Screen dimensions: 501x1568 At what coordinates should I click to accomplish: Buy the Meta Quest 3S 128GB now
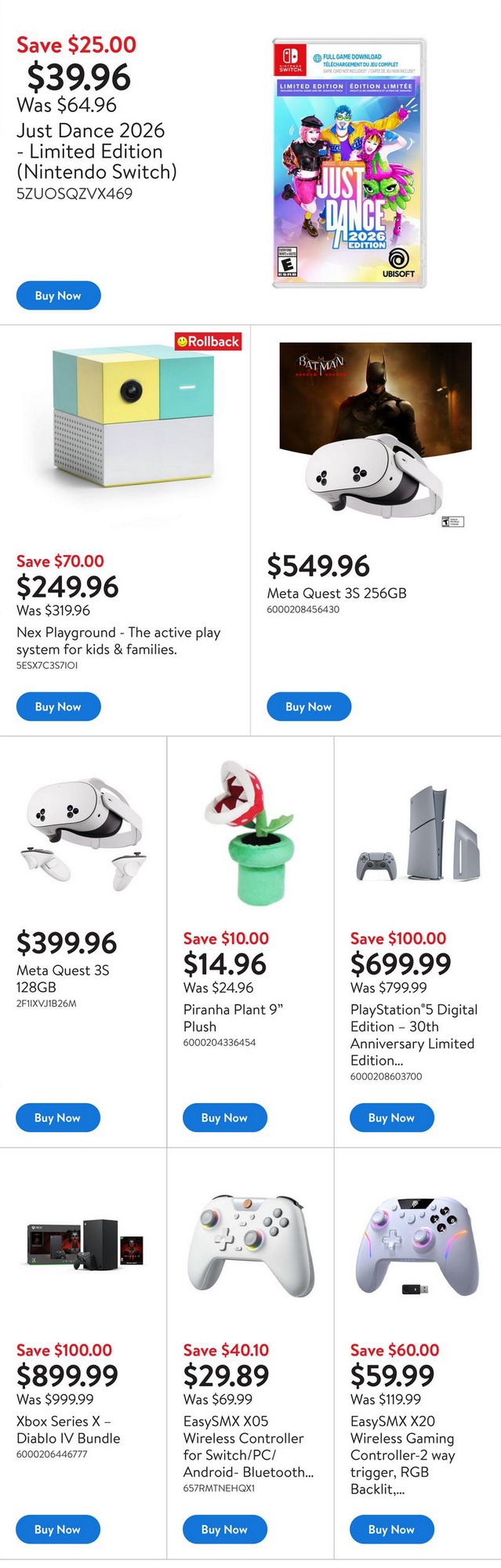pyautogui.click(x=57, y=1117)
